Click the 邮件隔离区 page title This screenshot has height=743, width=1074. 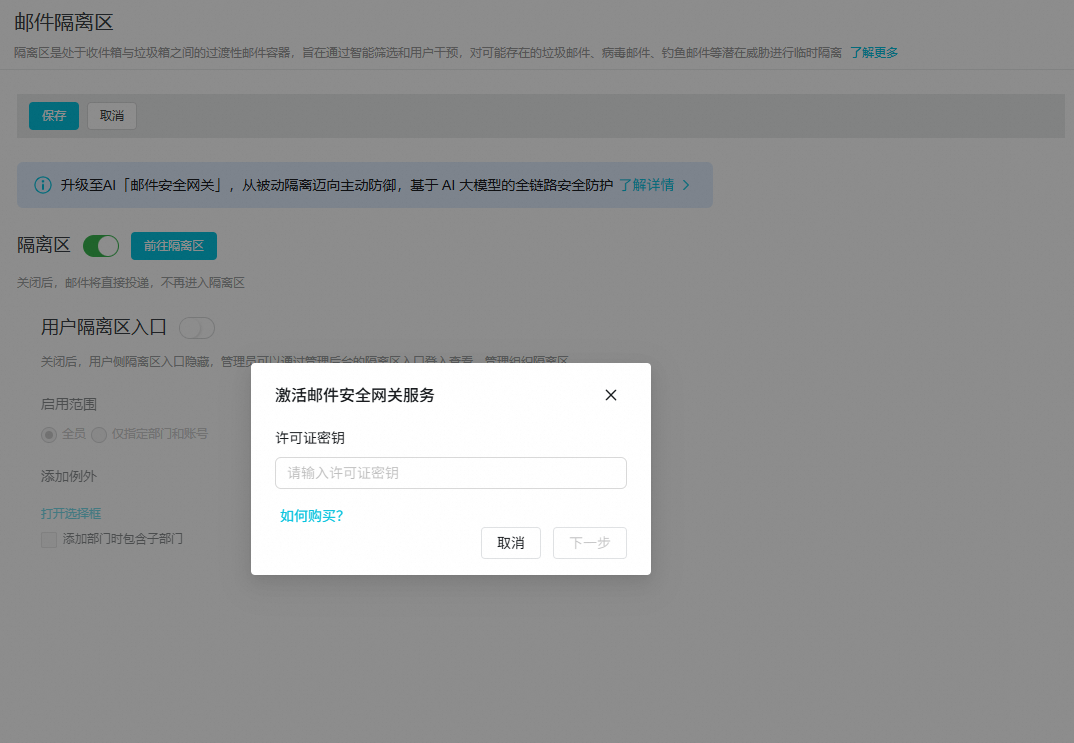64,23
